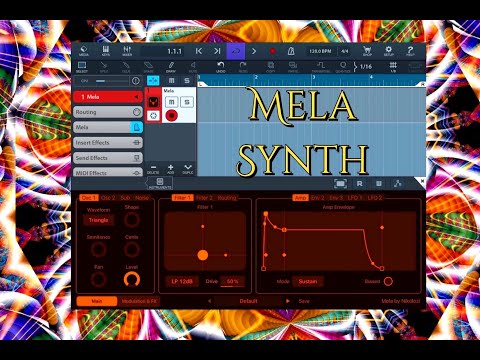
Task: Expand the MIDI Effects section
Action: click(x=108, y=172)
